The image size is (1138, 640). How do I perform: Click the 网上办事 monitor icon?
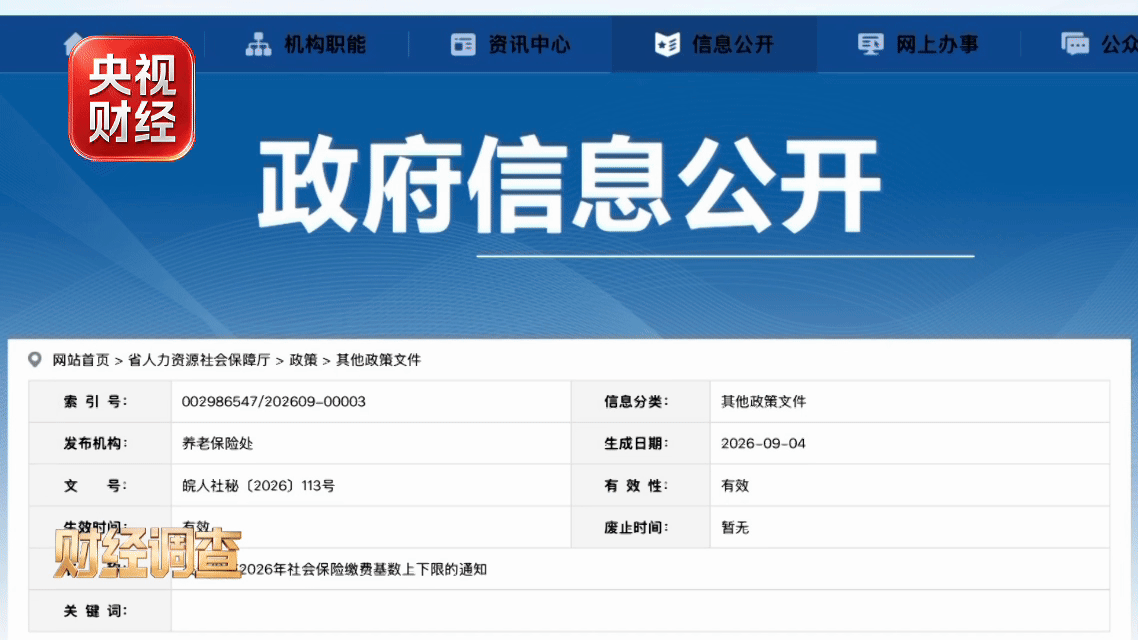click(x=870, y=44)
